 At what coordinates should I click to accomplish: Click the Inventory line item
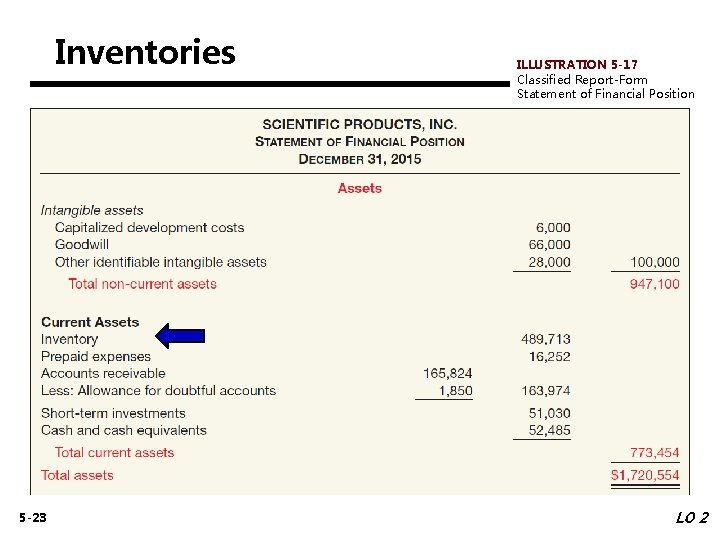pyautogui.click(x=69, y=339)
